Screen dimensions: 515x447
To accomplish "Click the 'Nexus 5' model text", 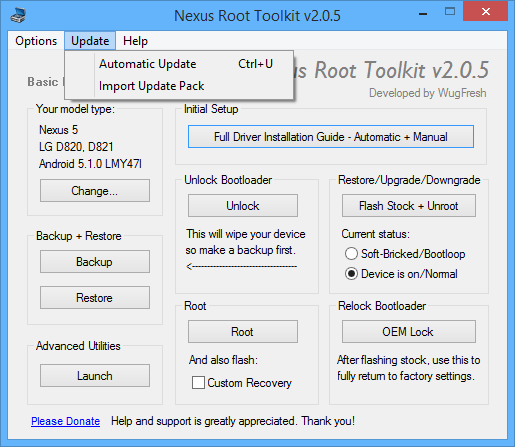I will [58, 130].
